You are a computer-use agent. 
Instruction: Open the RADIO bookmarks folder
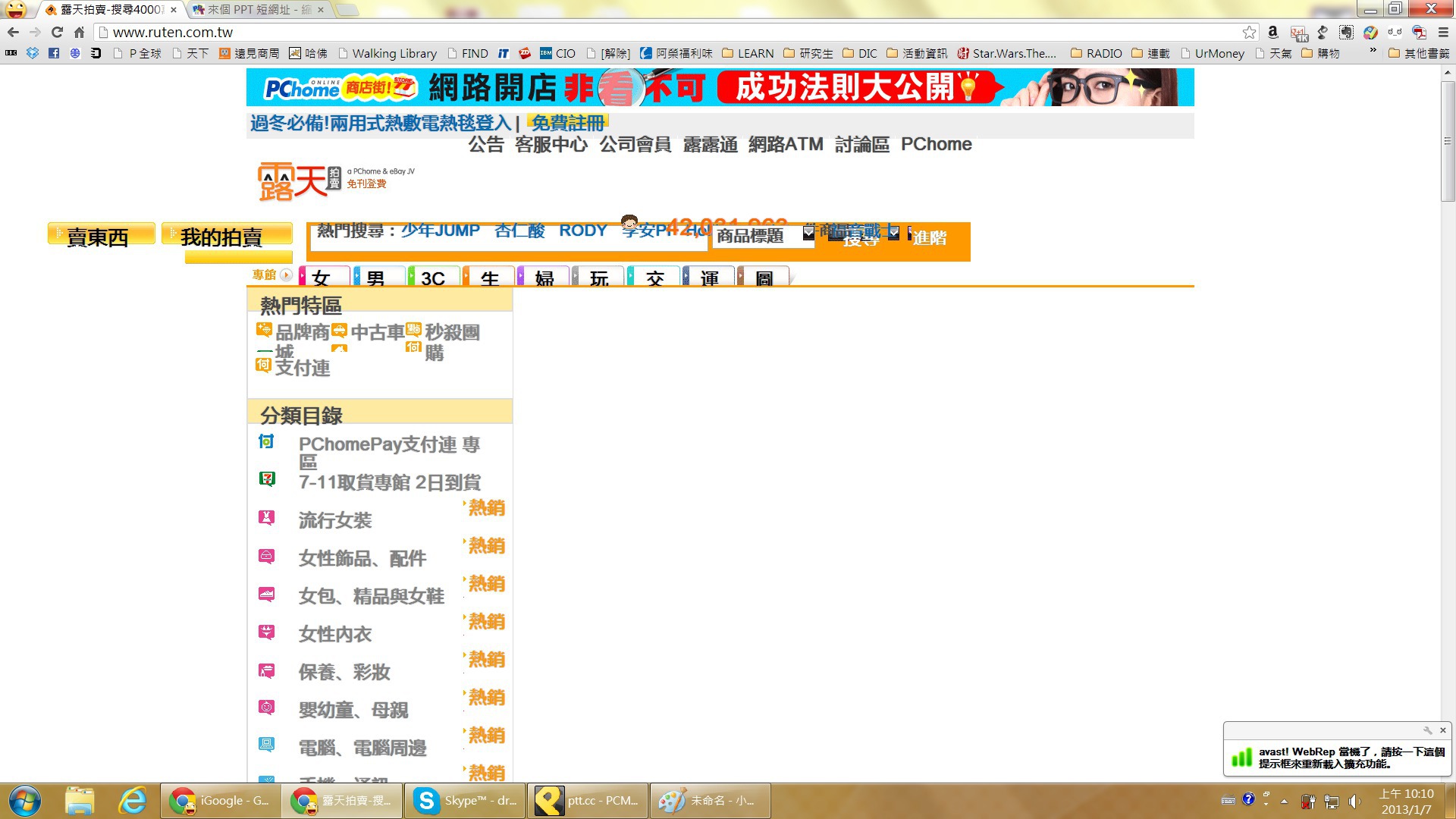coord(1096,53)
